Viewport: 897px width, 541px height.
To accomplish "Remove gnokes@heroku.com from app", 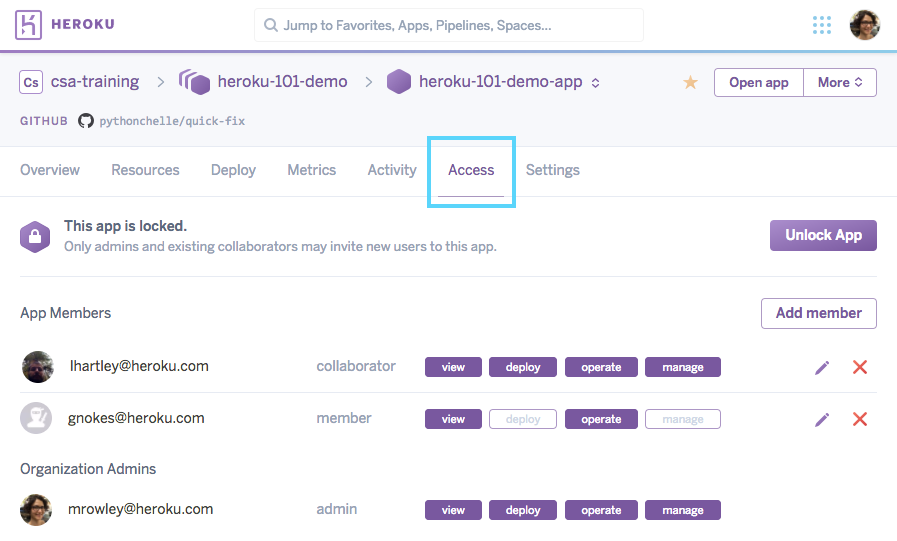I will (859, 419).
